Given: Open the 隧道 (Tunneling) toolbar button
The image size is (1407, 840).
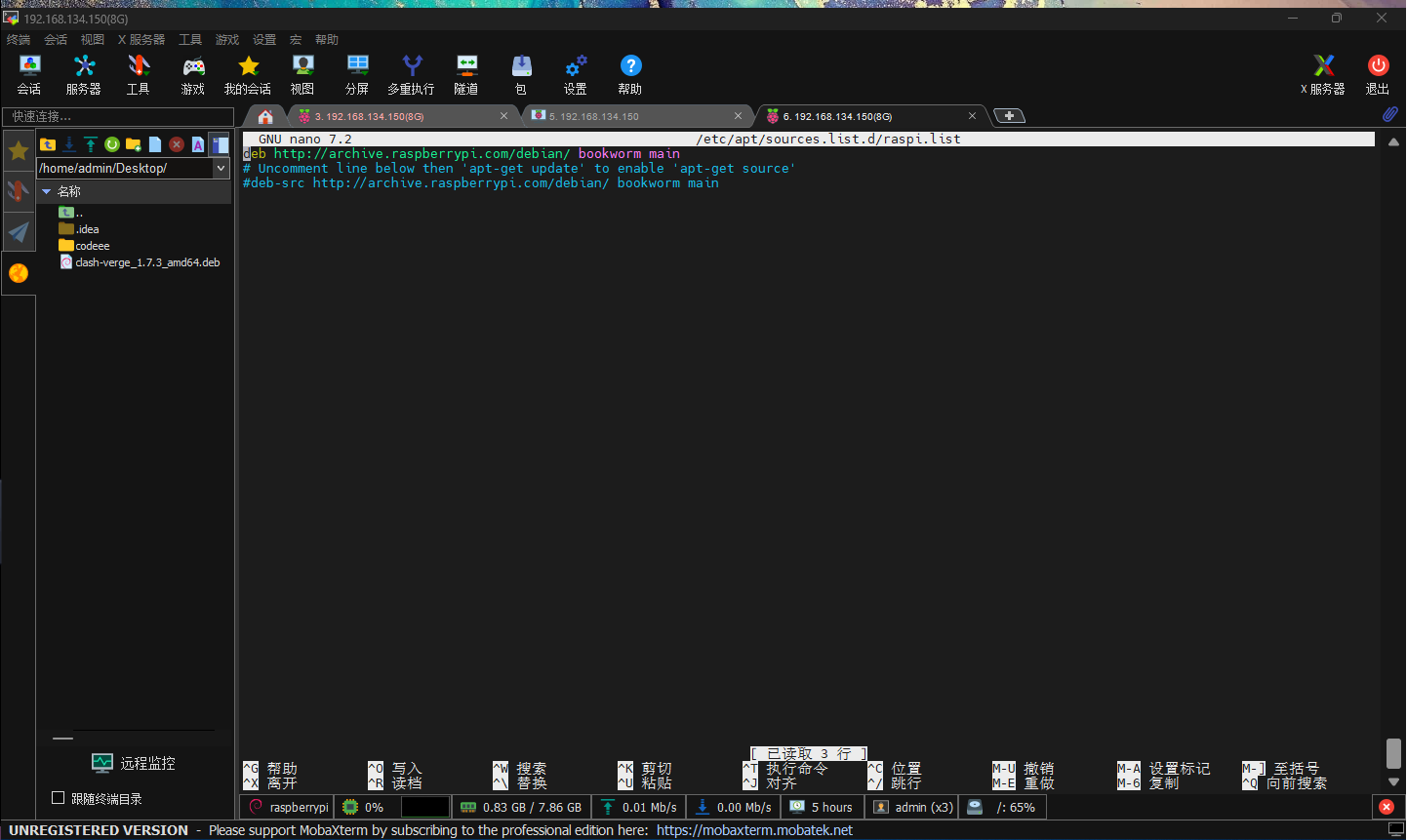Looking at the screenshot, I should tap(466, 75).
